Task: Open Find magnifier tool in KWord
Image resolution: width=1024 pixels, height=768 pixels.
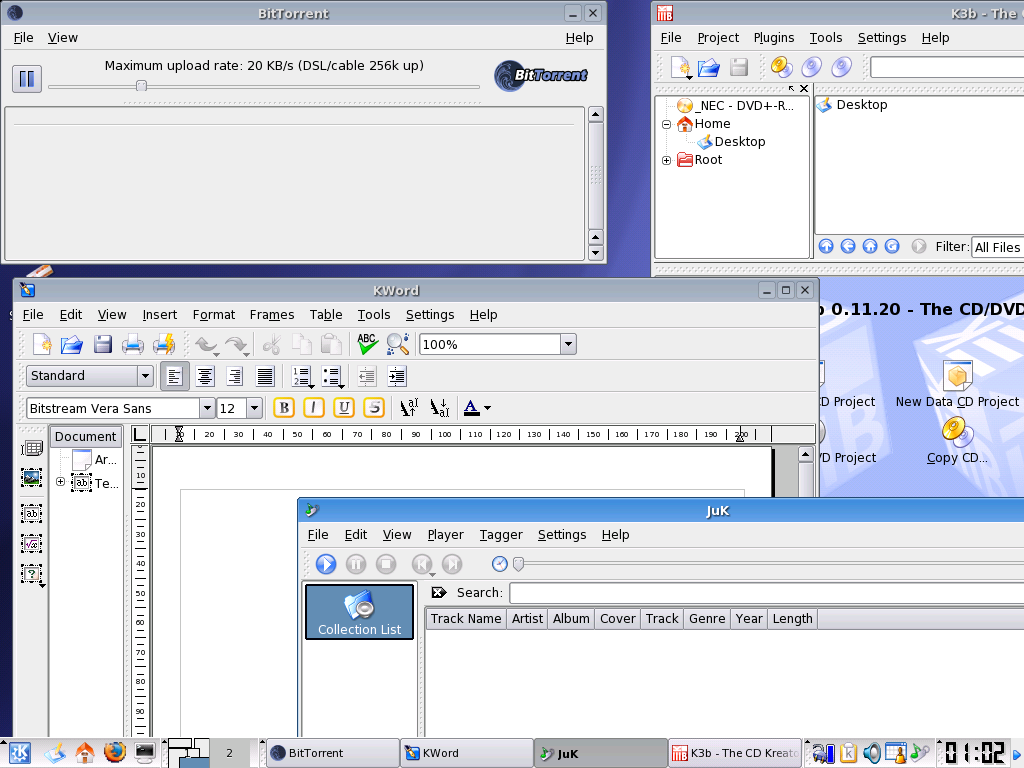Action: click(x=397, y=344)
